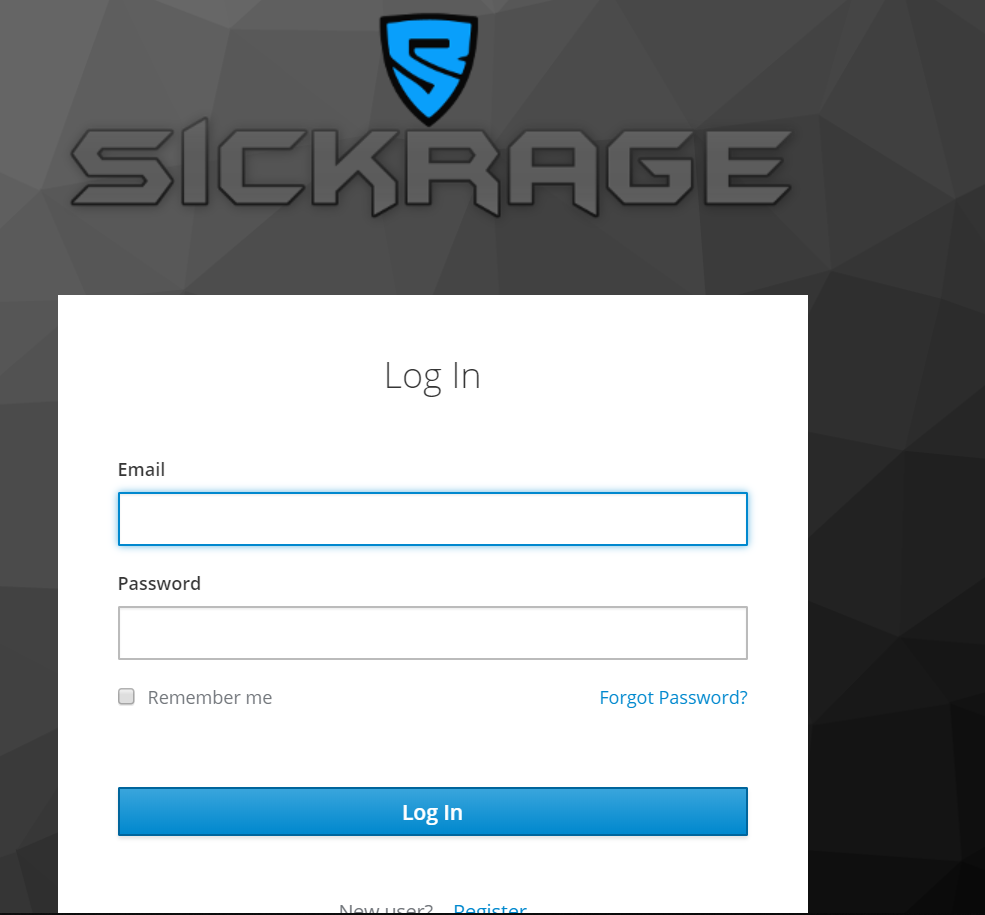Click the New user? text
Screen dimensions: 985x915
tap(386, 908)
